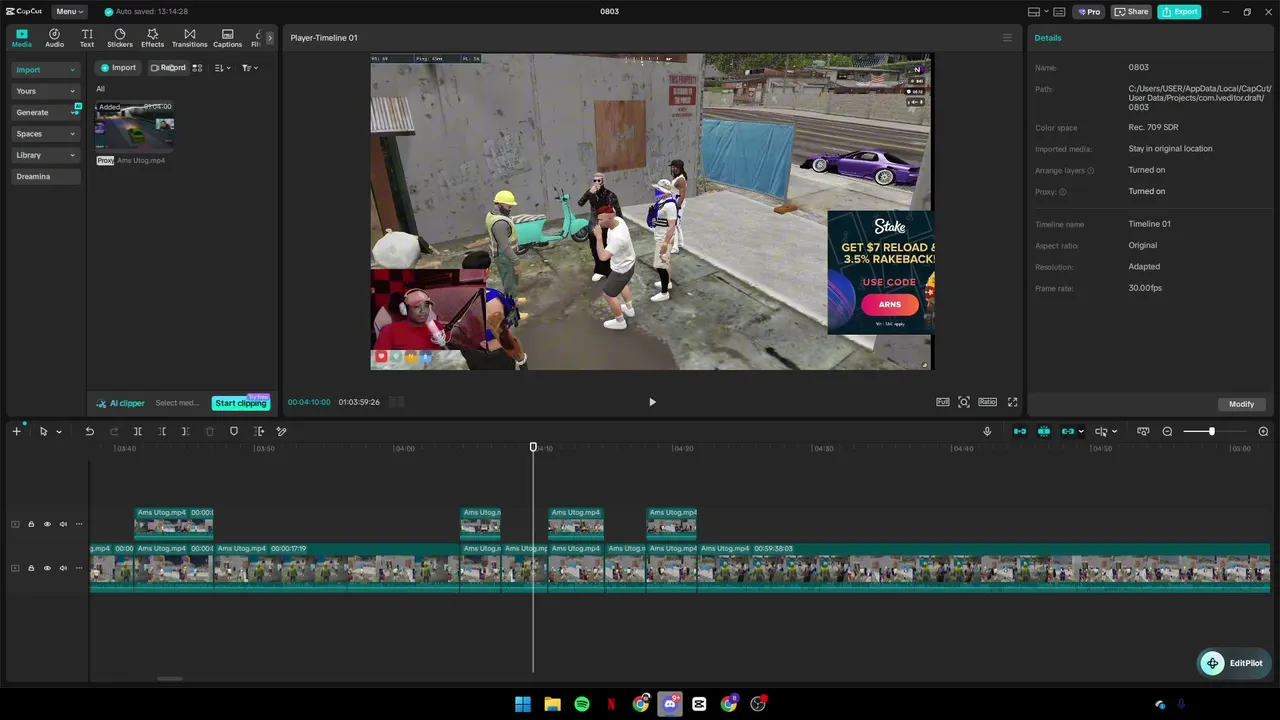Open the Netflix taskbar icon

[x=611, y=704]
